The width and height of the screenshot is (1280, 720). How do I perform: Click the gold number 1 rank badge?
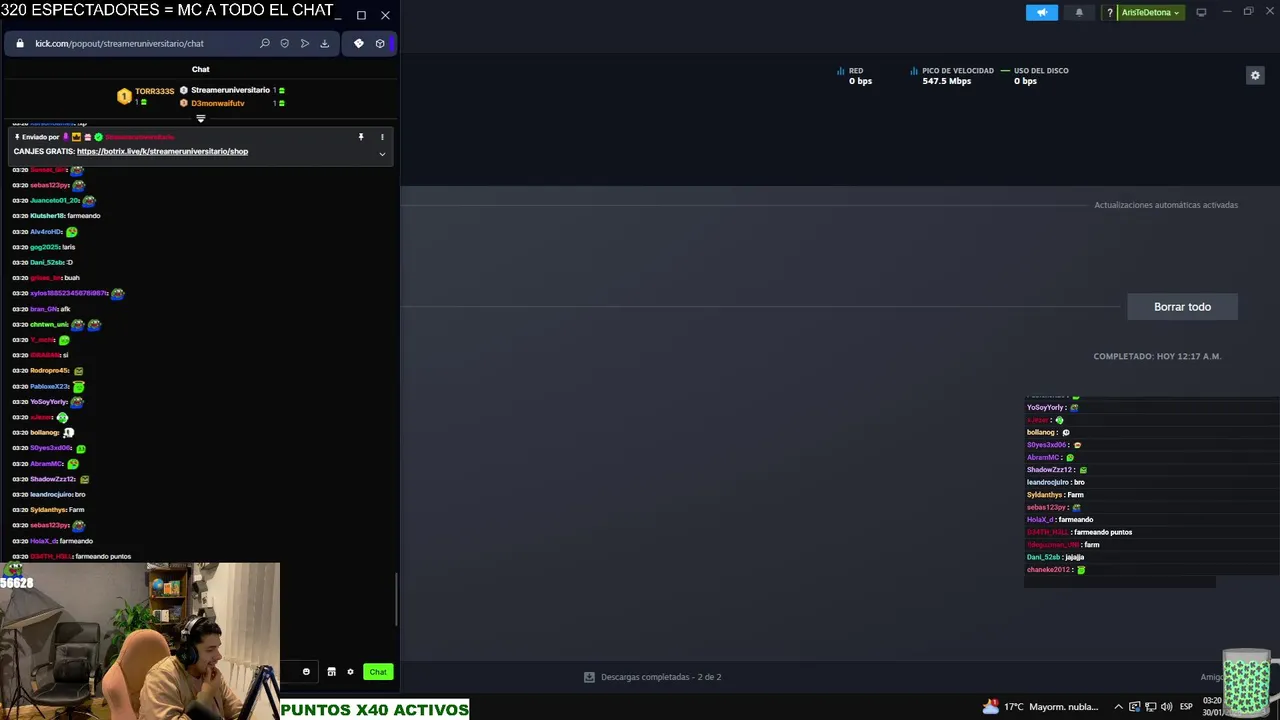(124, 96)
